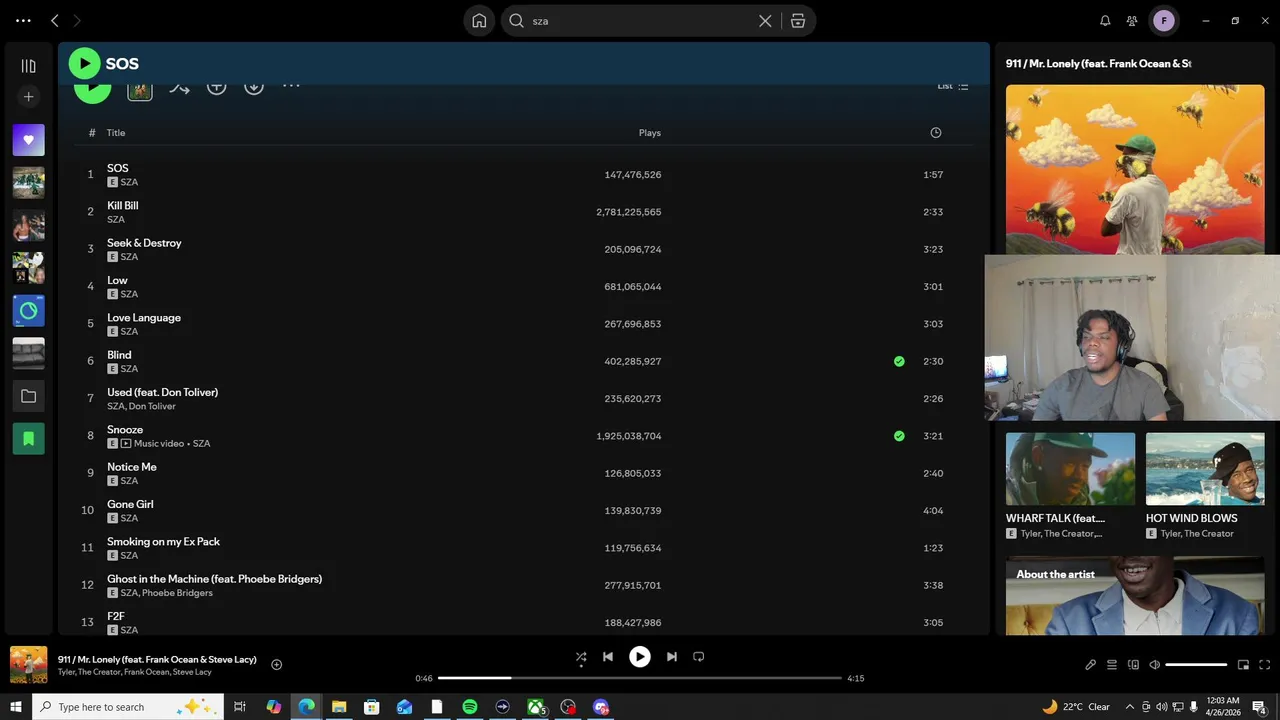Collapse Your Library sidebar icon

pos(28,66)
